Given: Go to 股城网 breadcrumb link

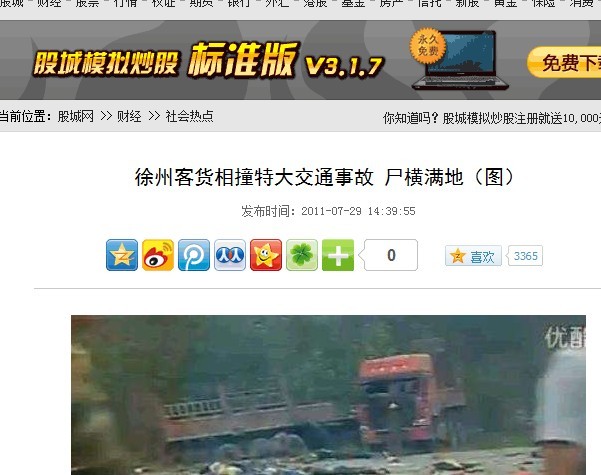Looking at the screenshot, I should click(x=76, y=116).
